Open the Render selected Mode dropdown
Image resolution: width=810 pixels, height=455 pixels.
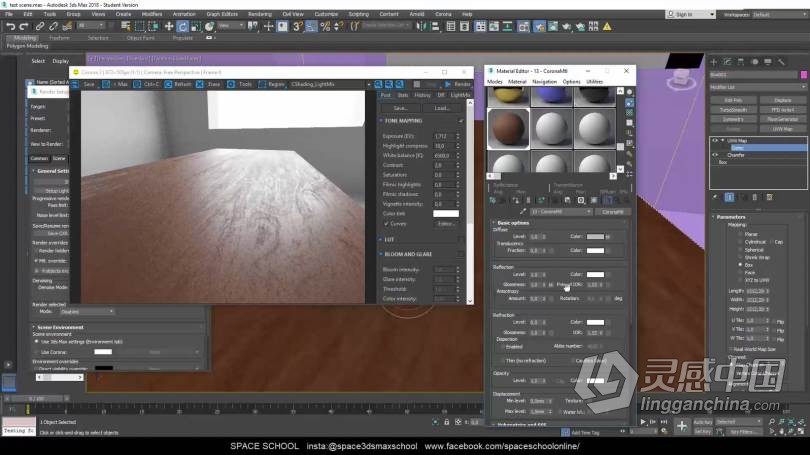point(87,311)
